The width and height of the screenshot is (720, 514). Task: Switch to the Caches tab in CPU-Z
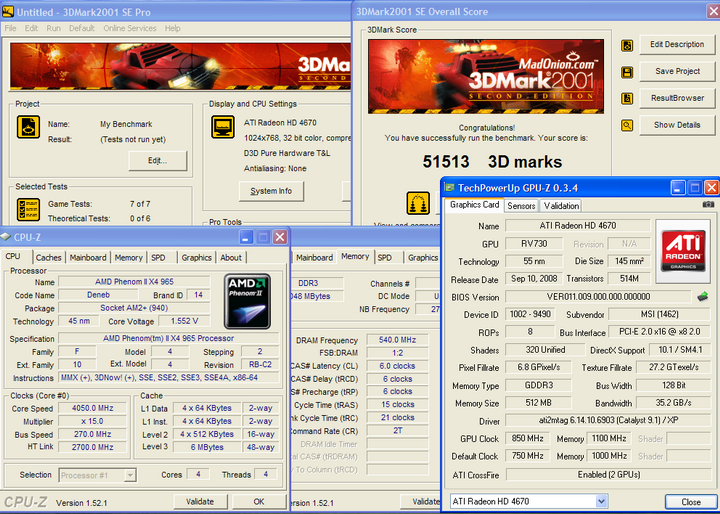(49, 258)
